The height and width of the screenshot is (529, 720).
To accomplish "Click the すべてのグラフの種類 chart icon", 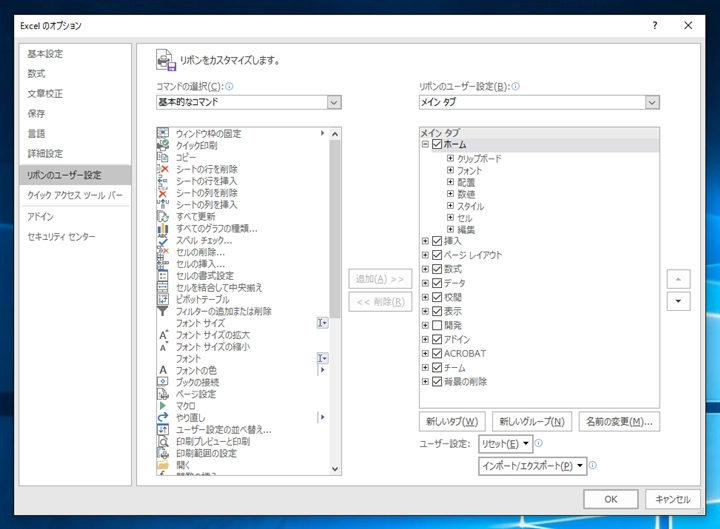I will pyautogui.click(x=163, y=228).
